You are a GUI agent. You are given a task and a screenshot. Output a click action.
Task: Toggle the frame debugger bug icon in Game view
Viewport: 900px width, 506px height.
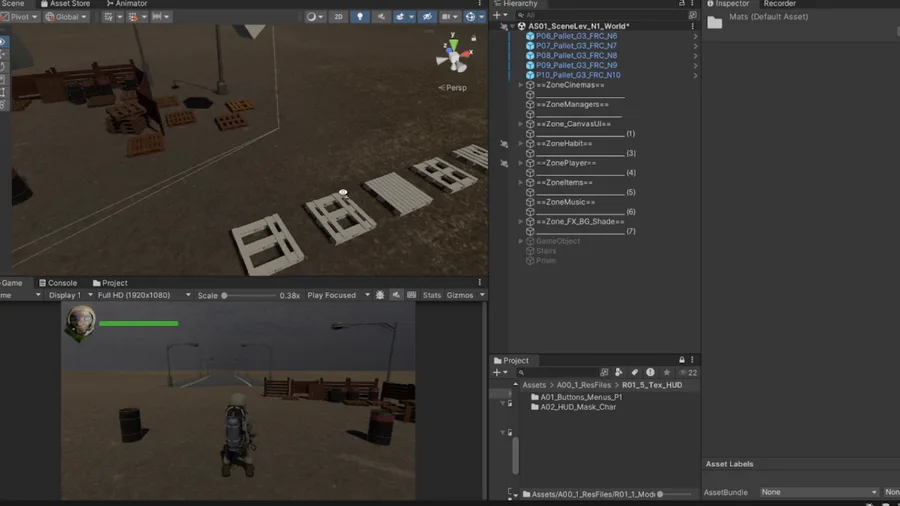click(380, 295)
